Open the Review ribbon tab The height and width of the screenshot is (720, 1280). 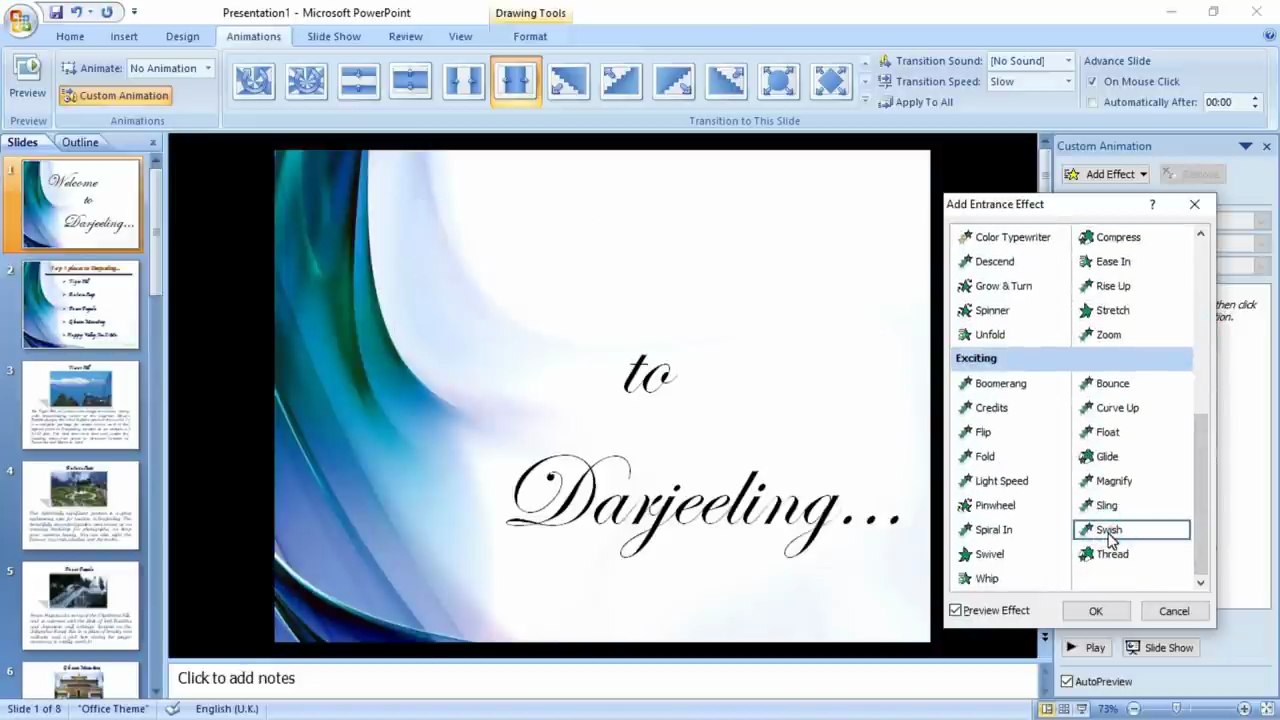click(x=405, y=37)
